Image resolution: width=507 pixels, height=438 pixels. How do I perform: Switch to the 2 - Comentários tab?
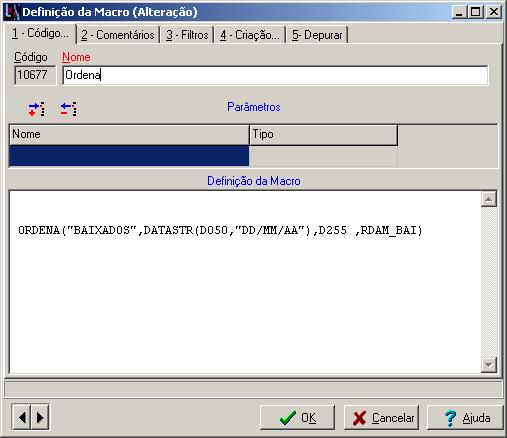[118, 35]
